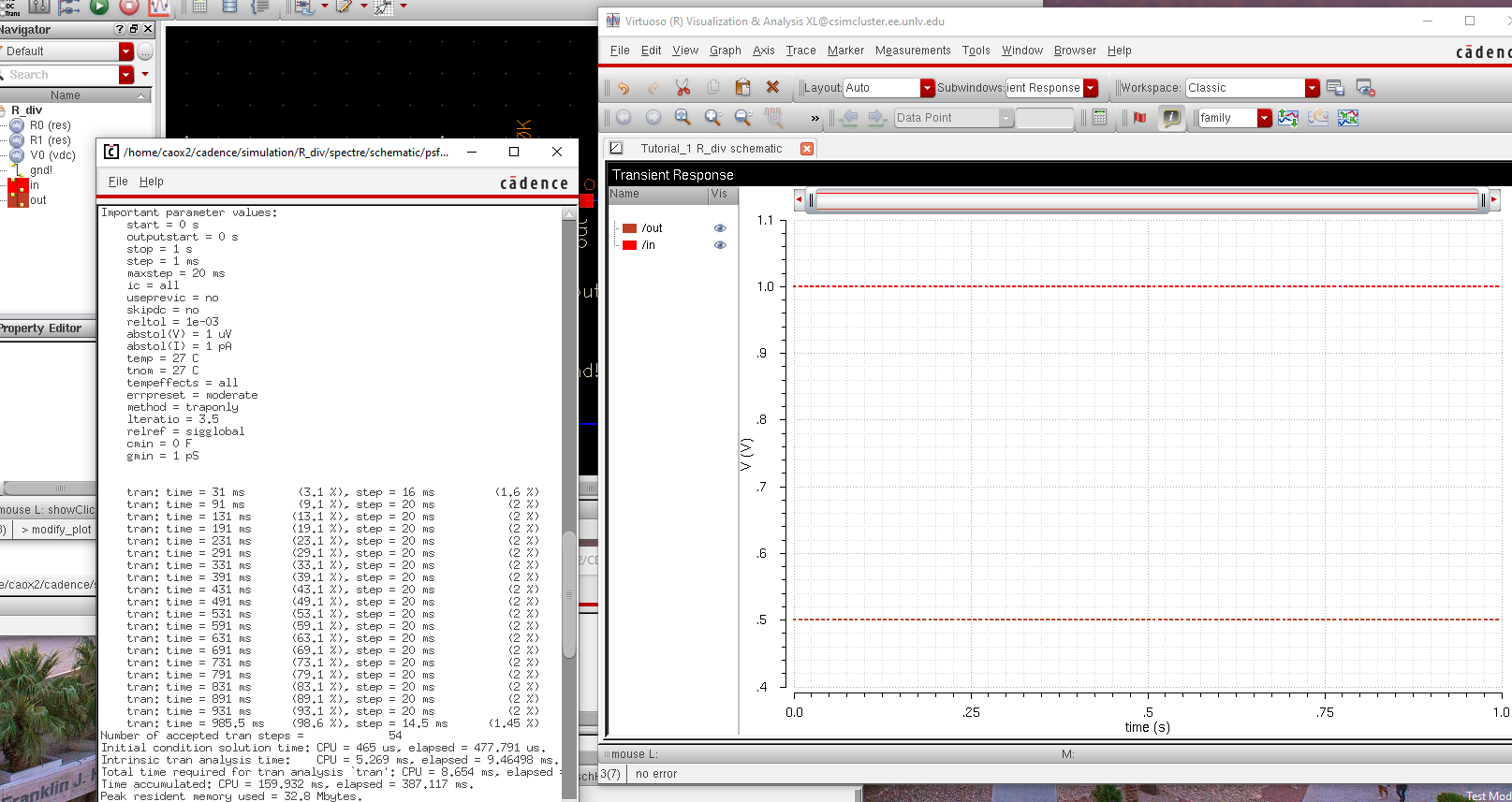Viewport: 1512px width, 802px height.
Task: Click the calculator grid icon in schematic toolbar
Action: tap(199, 7)
